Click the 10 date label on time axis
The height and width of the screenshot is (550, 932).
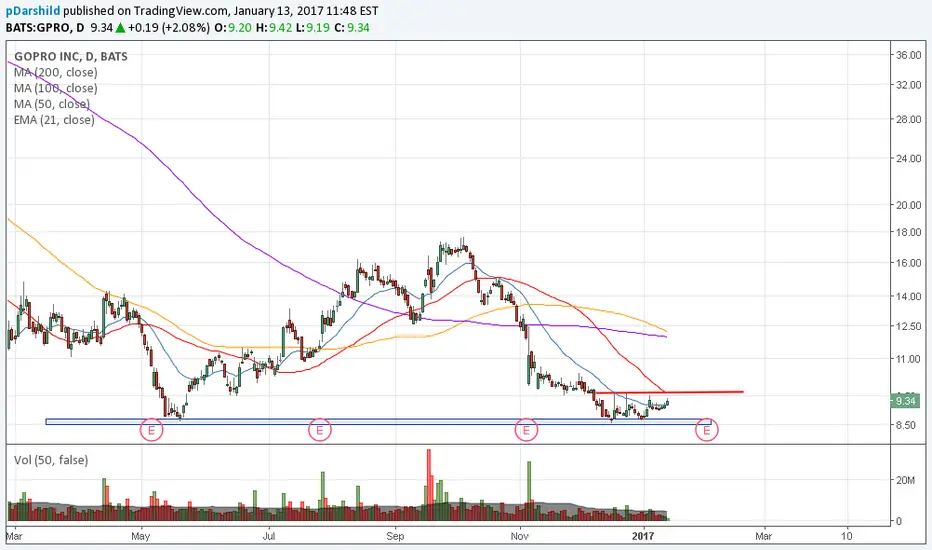(x=847, y=536)
